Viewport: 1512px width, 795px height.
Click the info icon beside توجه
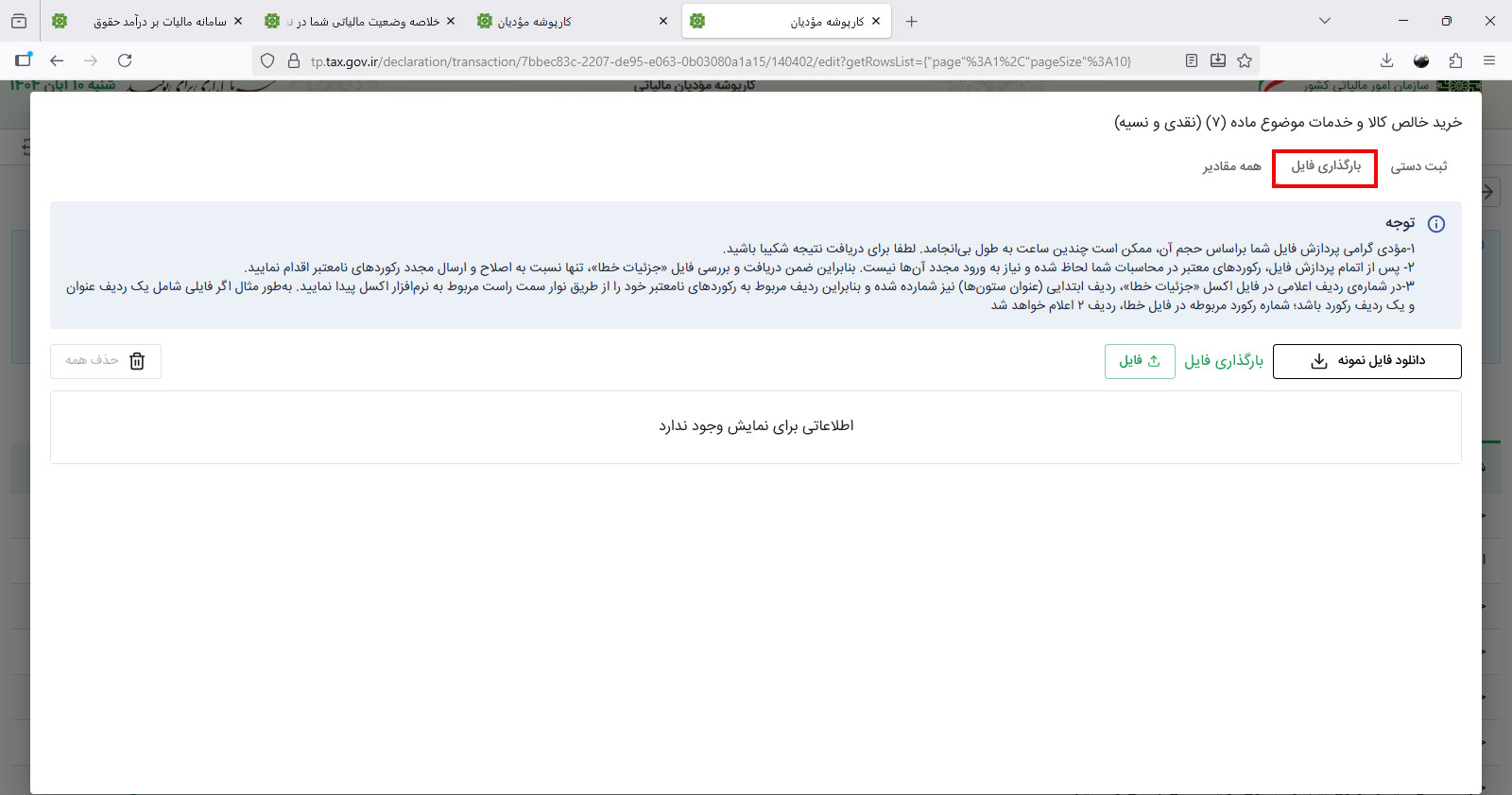1435,224
